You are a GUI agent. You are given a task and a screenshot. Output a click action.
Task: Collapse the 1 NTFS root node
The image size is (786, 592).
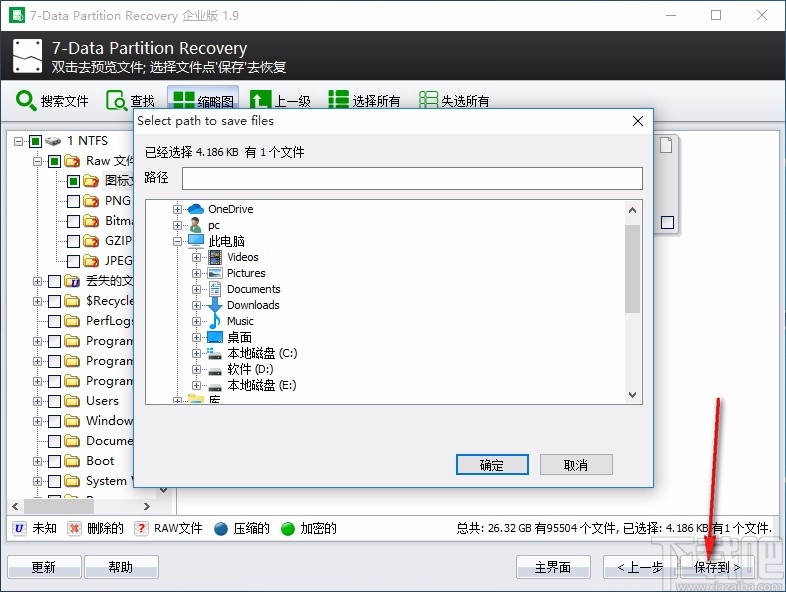click(x=18, y=141)
